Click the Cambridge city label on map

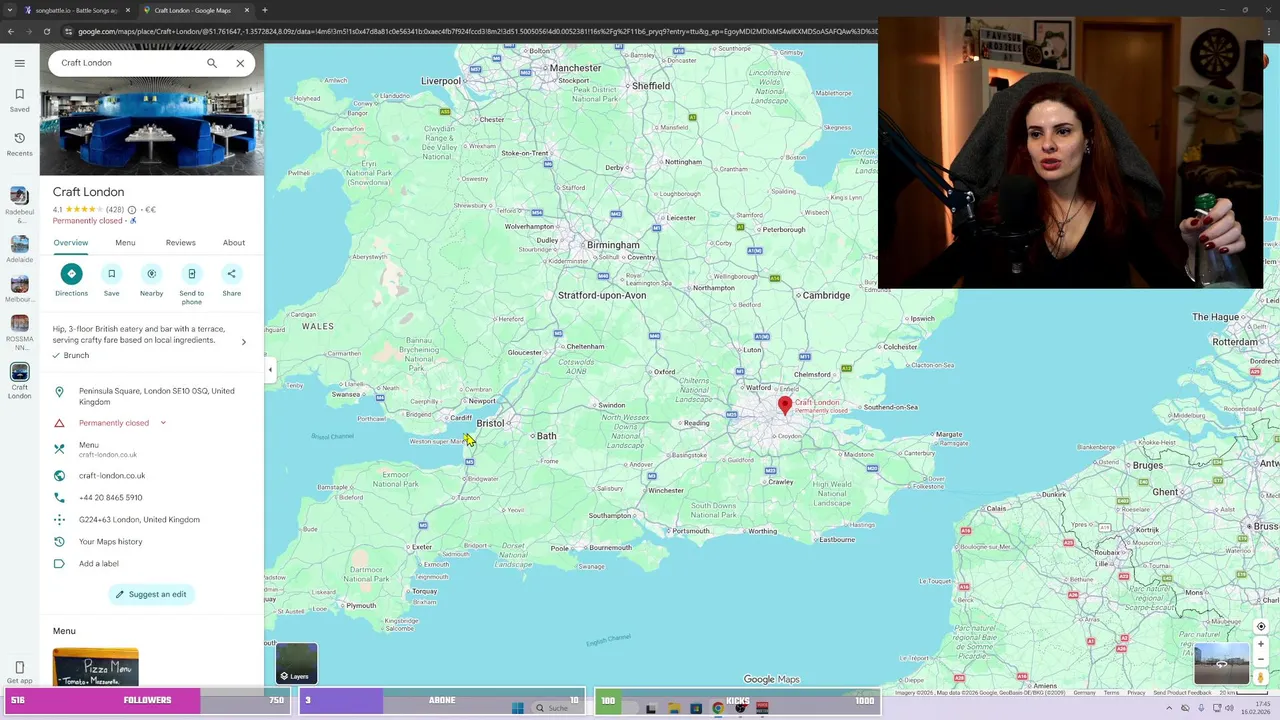[x=826, y=295]
